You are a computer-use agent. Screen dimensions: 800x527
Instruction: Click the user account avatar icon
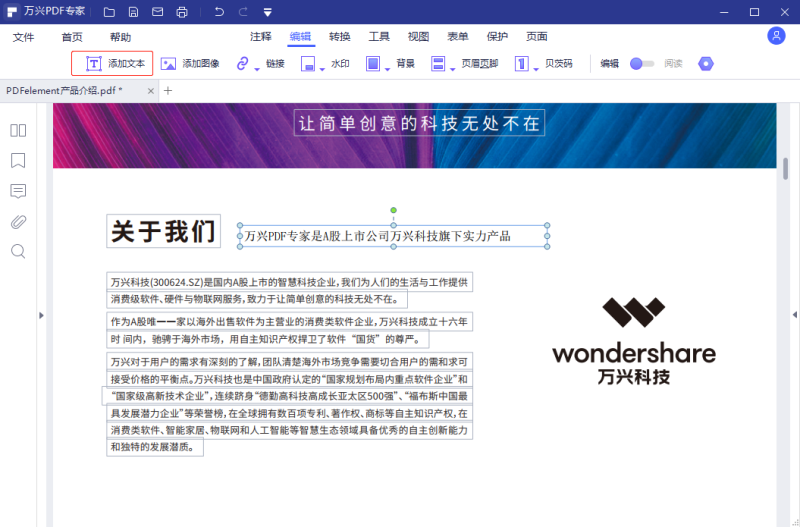click(x=776, y=36)
